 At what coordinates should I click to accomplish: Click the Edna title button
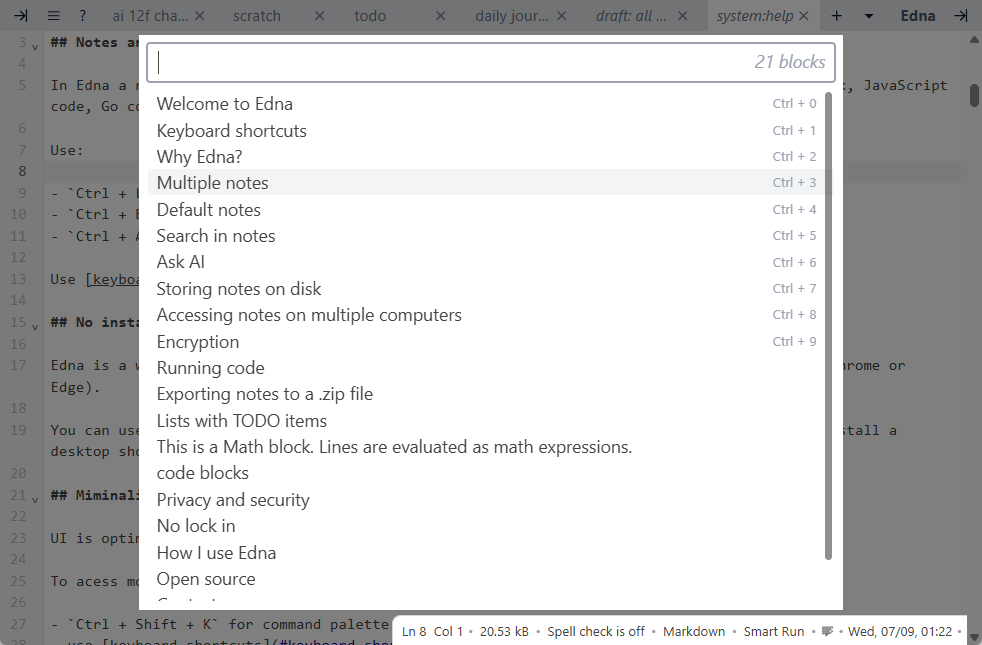(917, 16)
